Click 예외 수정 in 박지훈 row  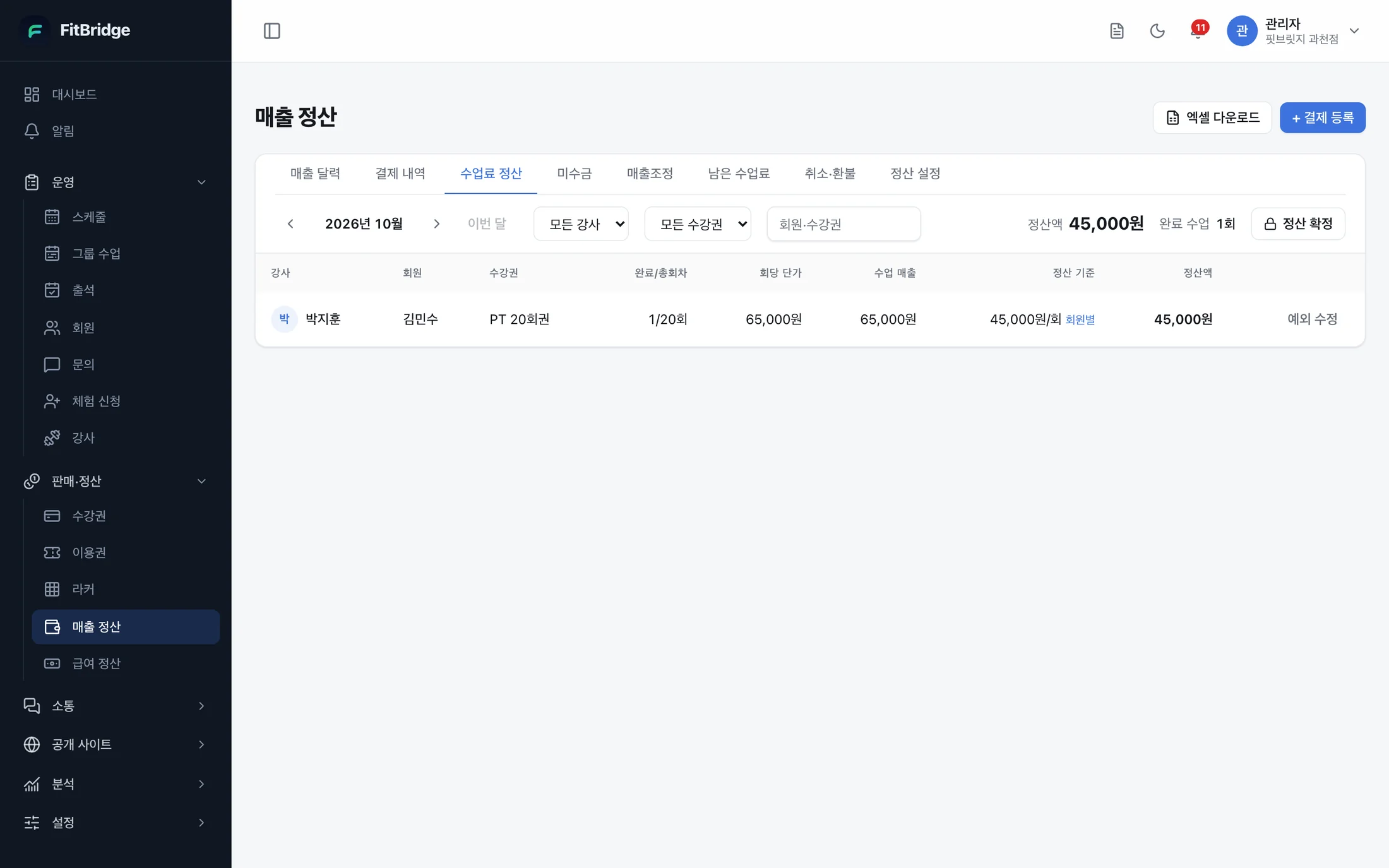click(x=1312, y=319)
